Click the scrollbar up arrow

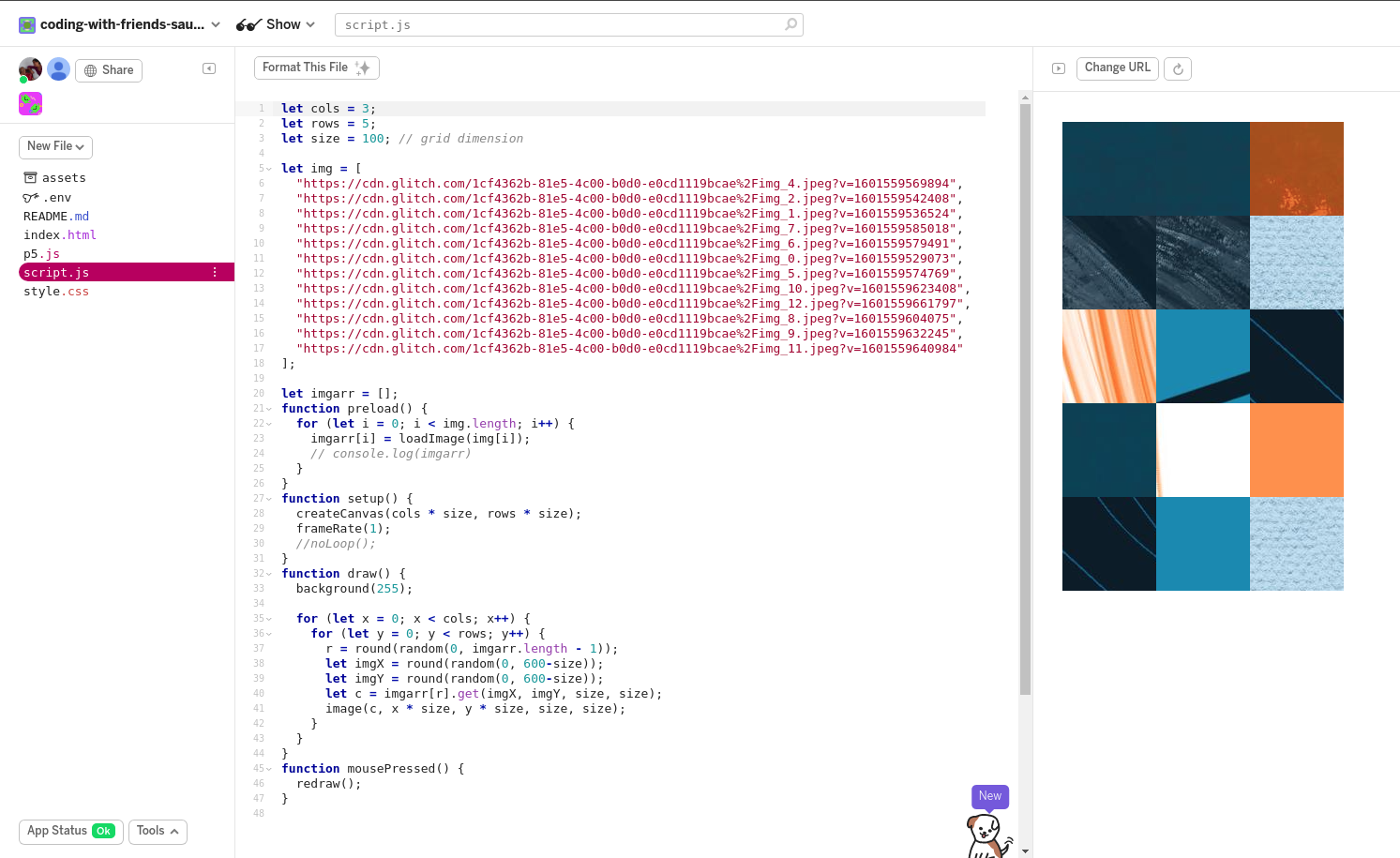(x=1025, y=98)
